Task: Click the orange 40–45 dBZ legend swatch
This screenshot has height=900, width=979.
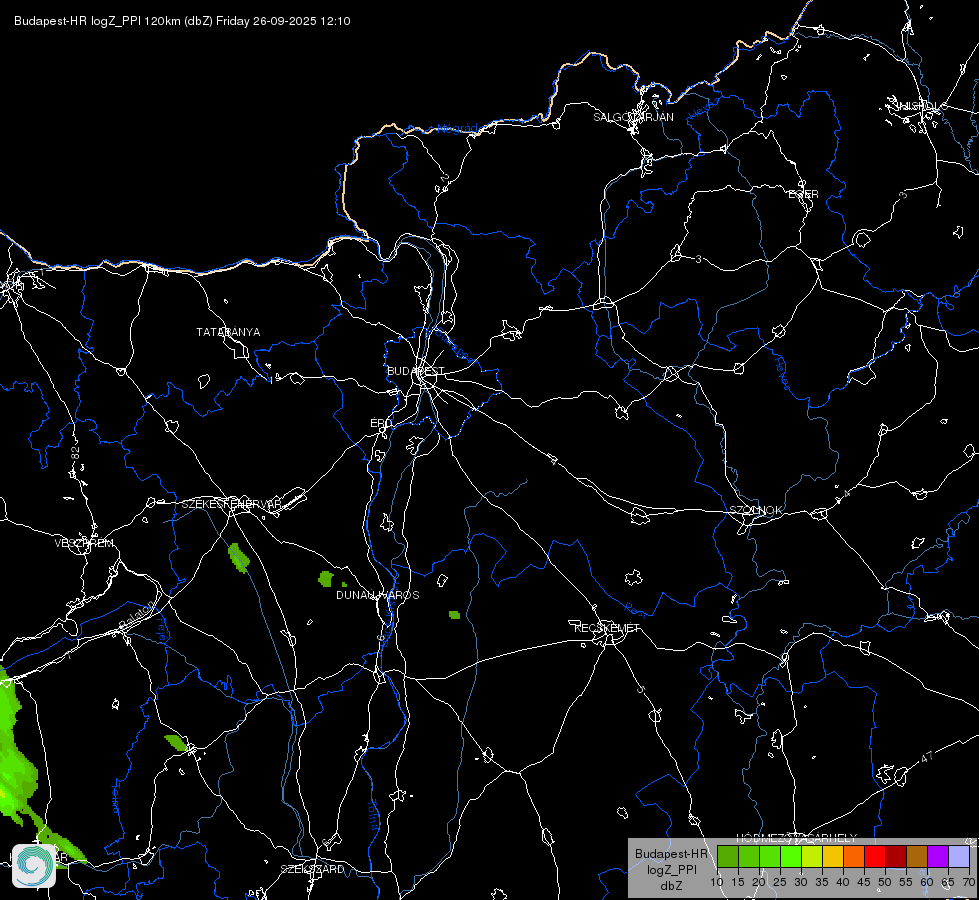Action: pyautogui.click(x=854, y=856)
